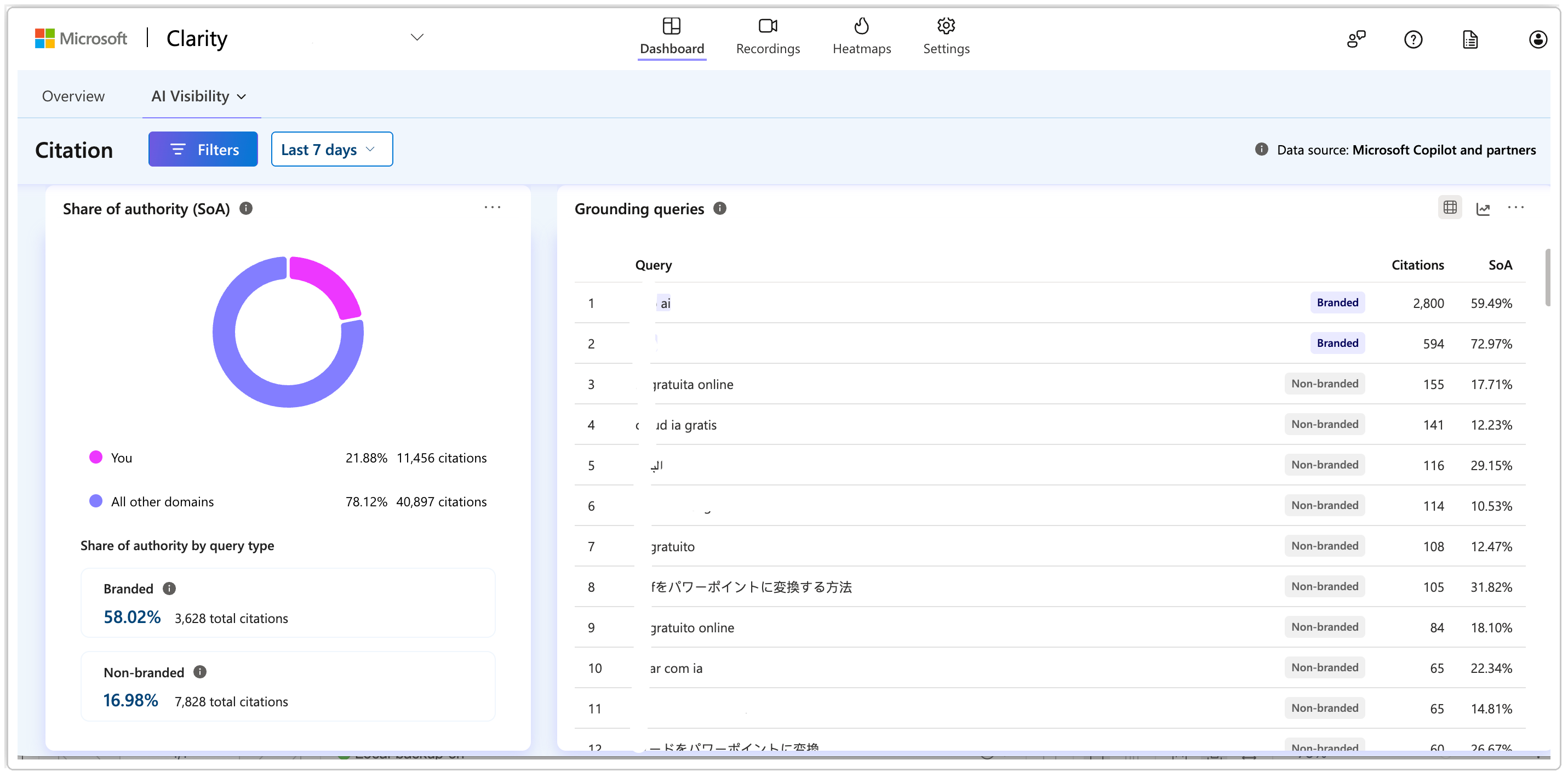Viewport: 1568px width, 777px height.
Task: Click the SoA column header
Action: coord(1500,265)
